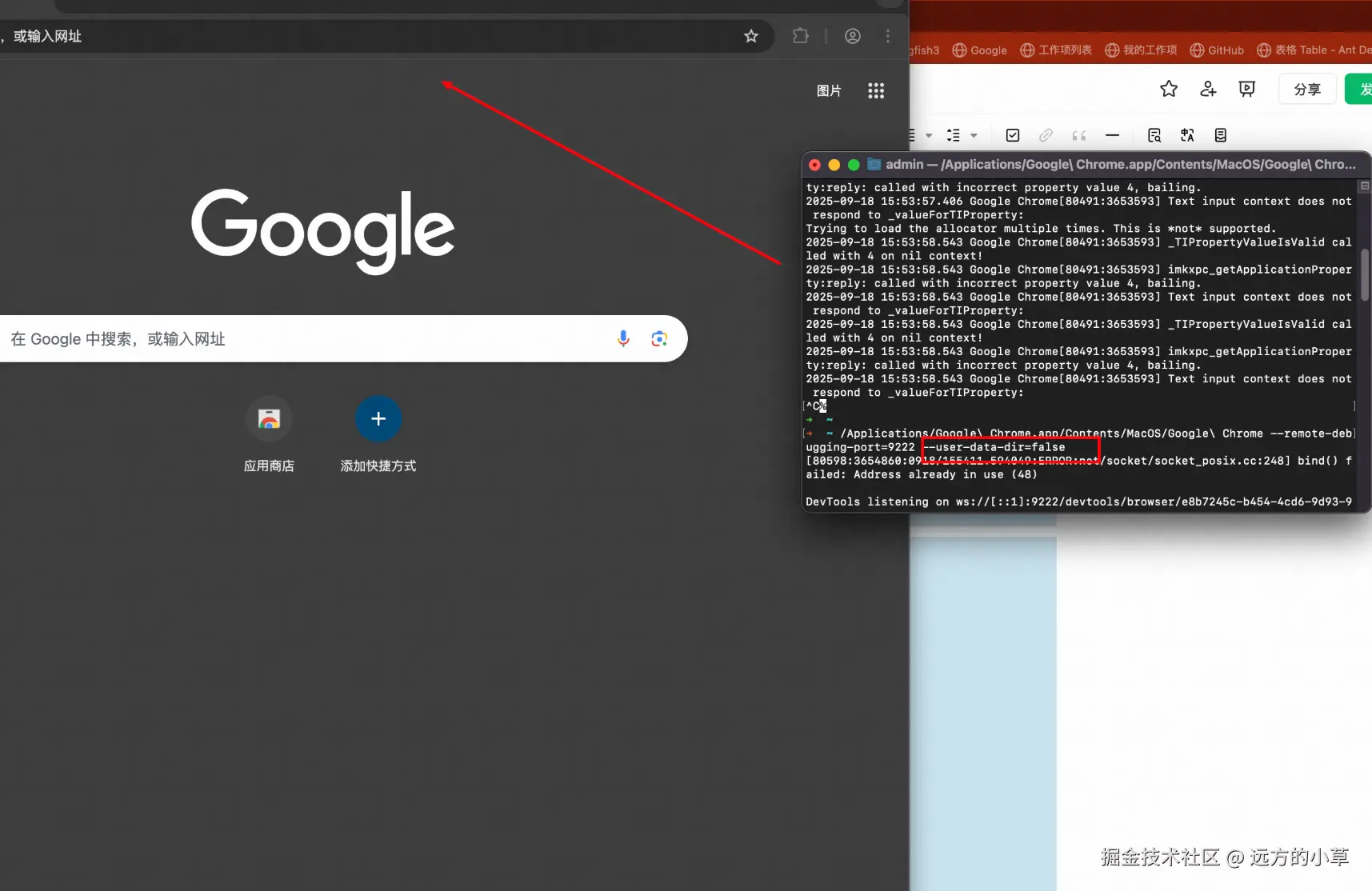This screenshot has width=1372, height=891.
Task: Click the 分享 button
Action: pyautogui.click(x=1307, y=89)
